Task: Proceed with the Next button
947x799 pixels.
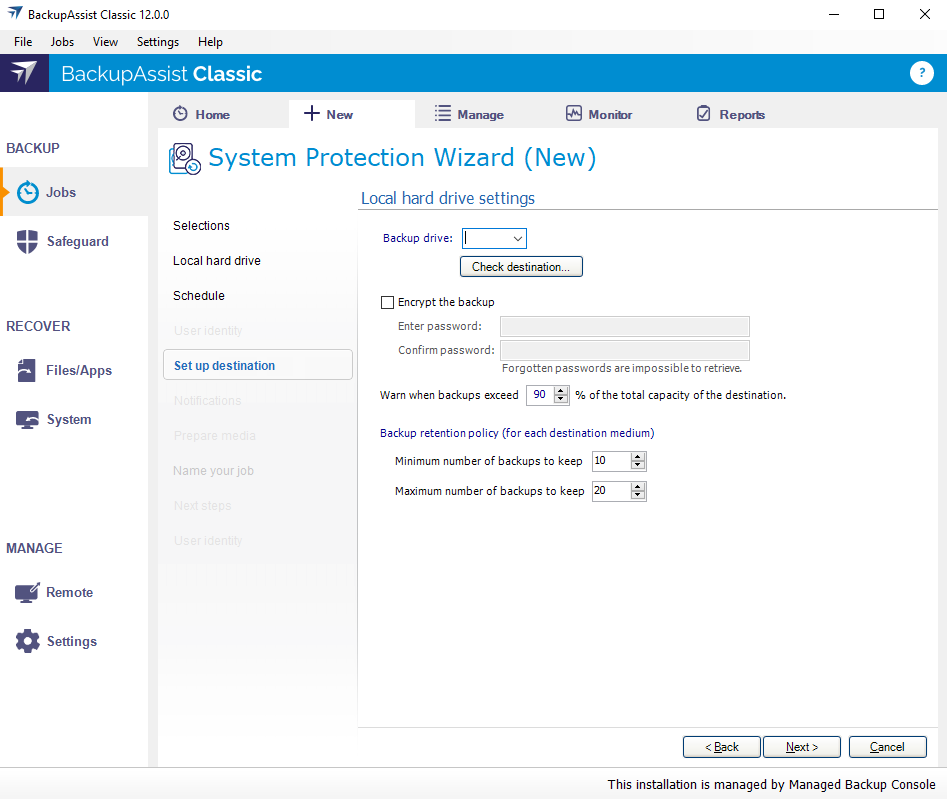Action: coord(801,747)
